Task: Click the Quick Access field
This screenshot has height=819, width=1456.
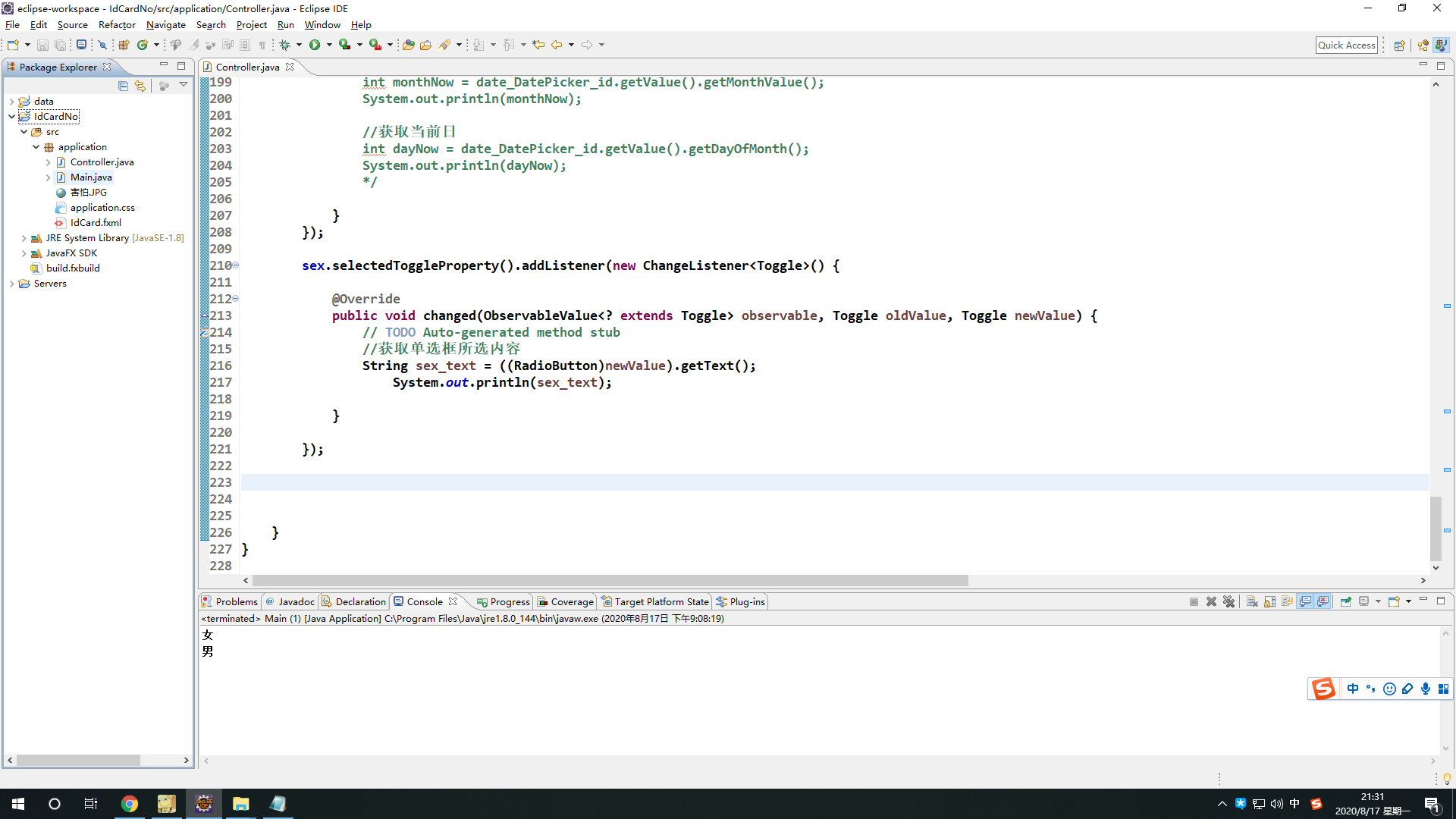Action: [1346, 45]
